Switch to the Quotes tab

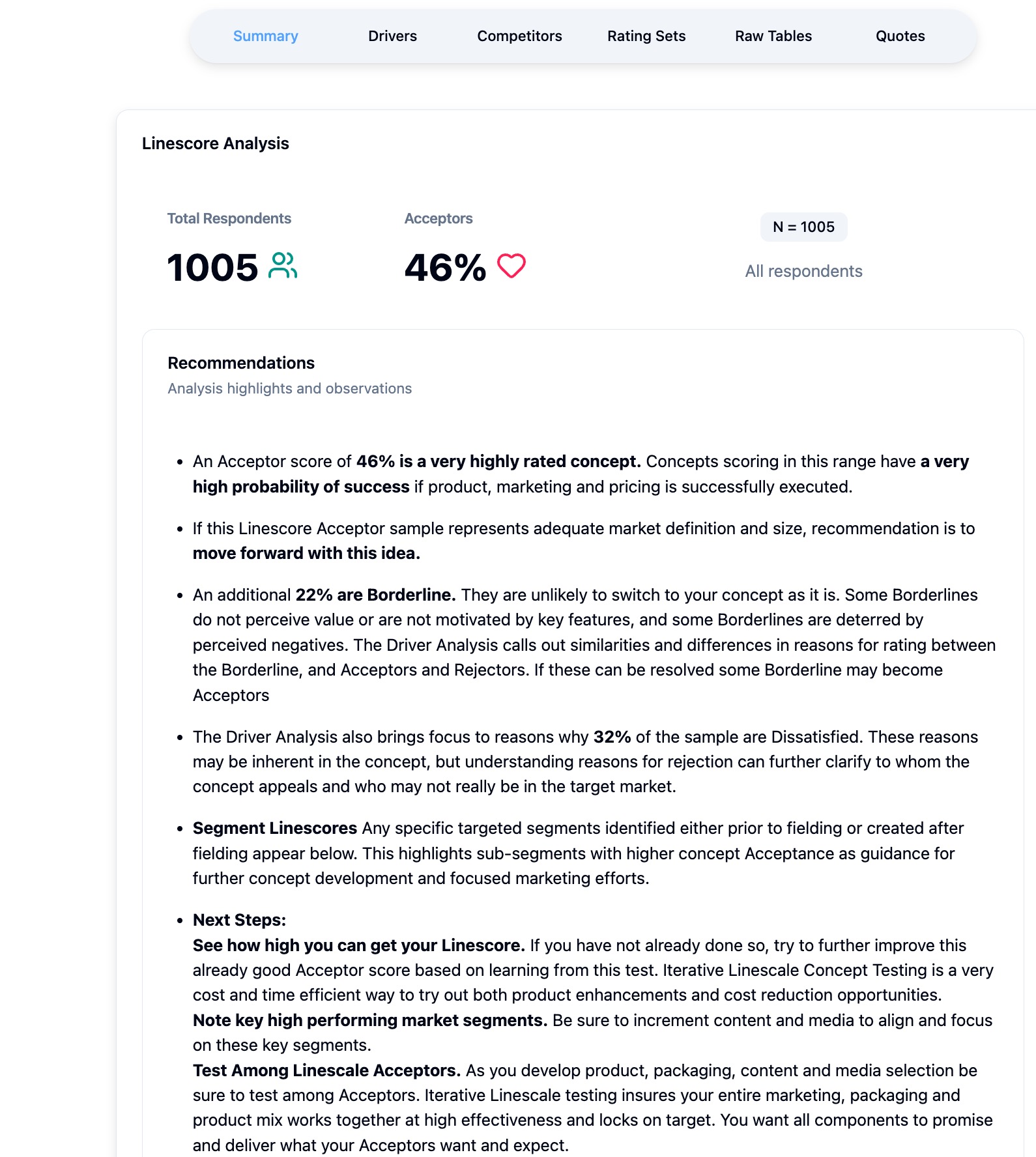(900, 36)
